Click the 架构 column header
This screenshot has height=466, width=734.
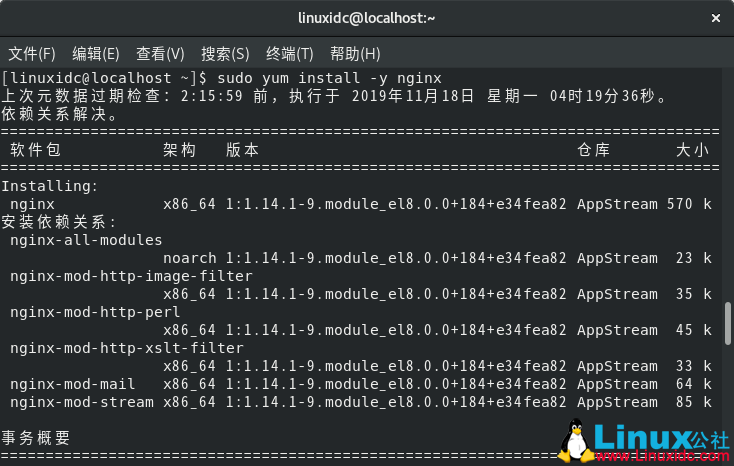[180, 150]
